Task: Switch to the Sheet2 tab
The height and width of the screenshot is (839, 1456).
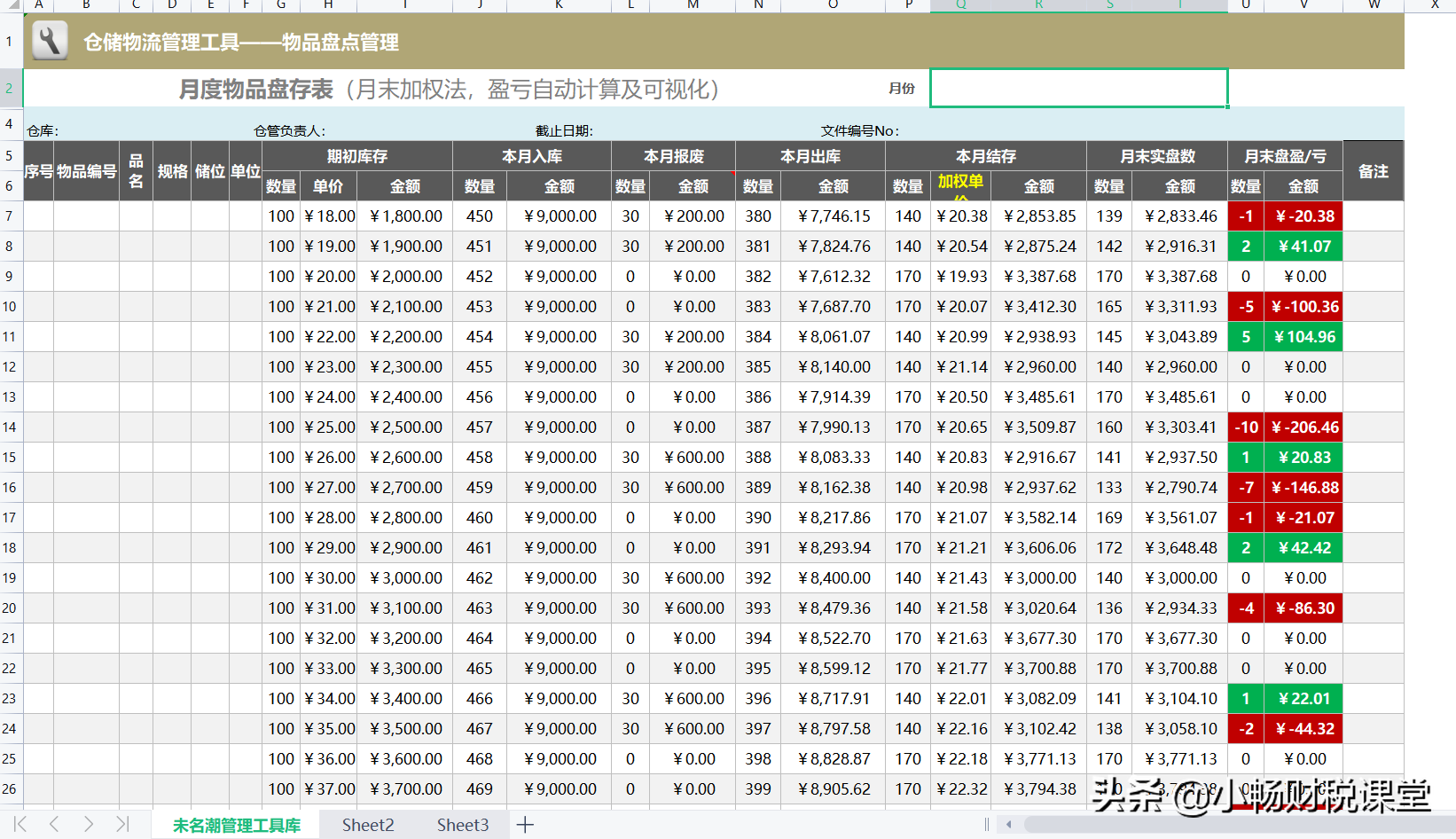Action: [367, 825]
